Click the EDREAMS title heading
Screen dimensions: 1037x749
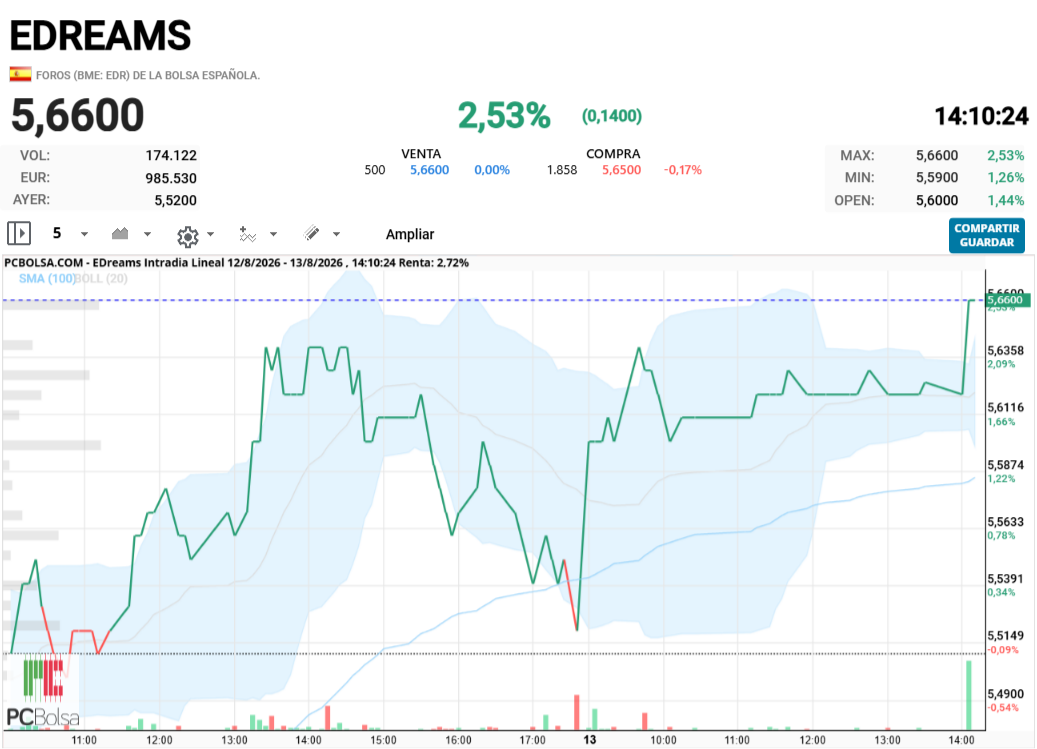point(101,35)
